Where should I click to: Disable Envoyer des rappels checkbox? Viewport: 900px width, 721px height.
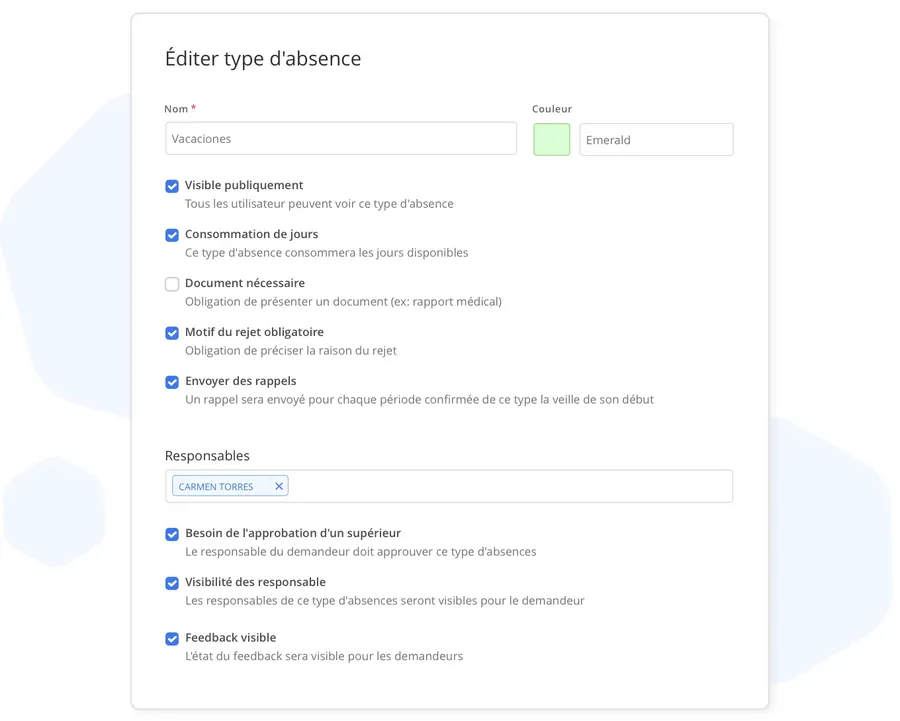point(172,382)
